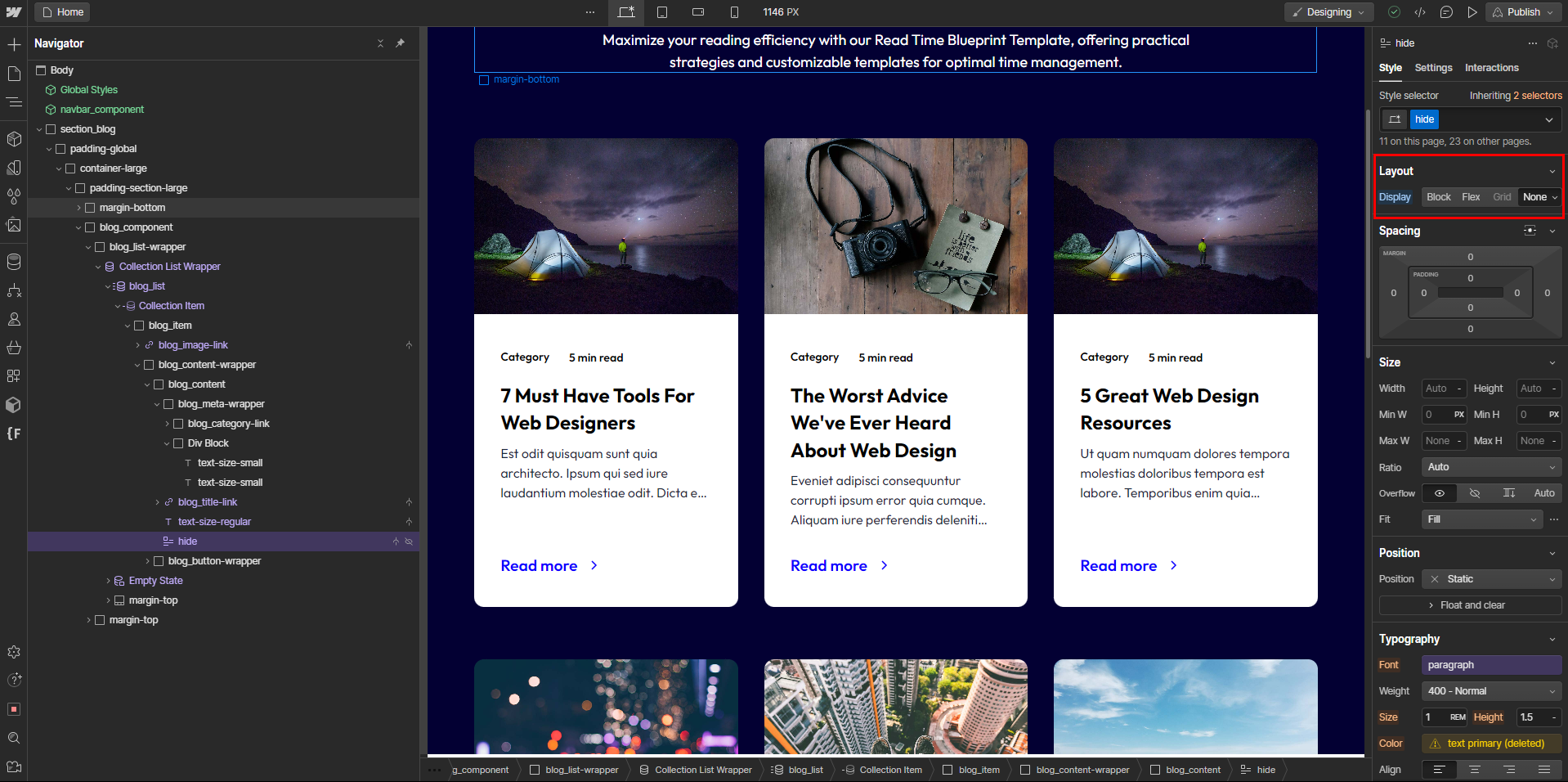1568x782 pixels.
Task: Open the {F custom app icon
Action: 14,434
